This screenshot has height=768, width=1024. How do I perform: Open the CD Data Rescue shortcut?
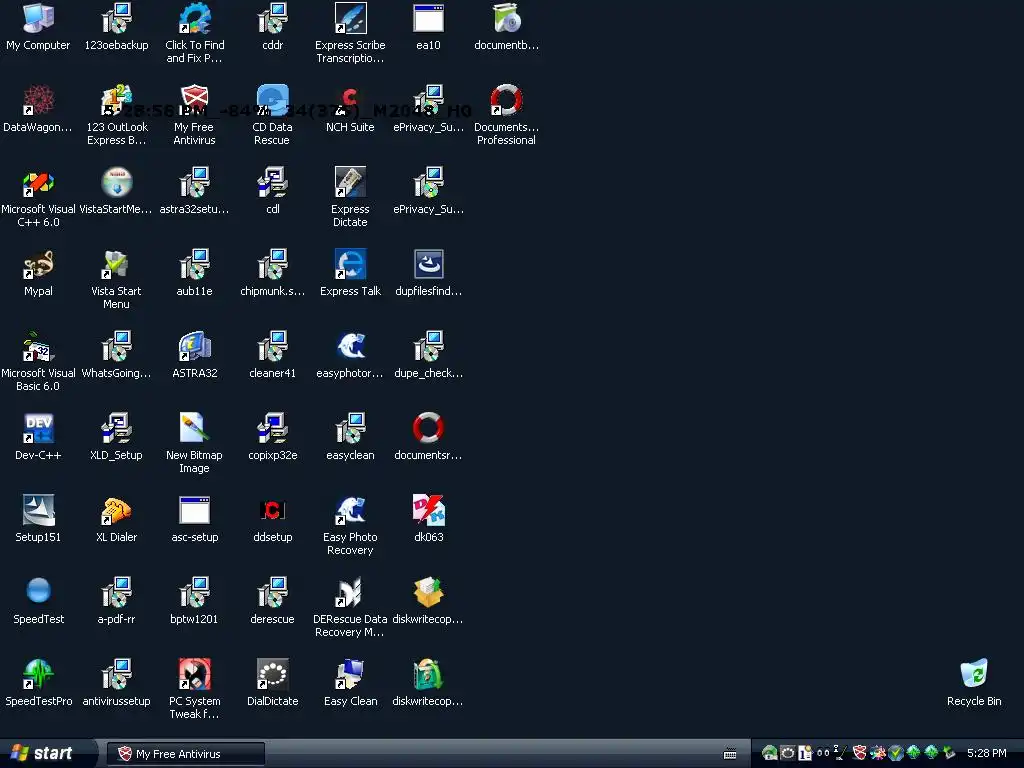(x=272, y=115)
